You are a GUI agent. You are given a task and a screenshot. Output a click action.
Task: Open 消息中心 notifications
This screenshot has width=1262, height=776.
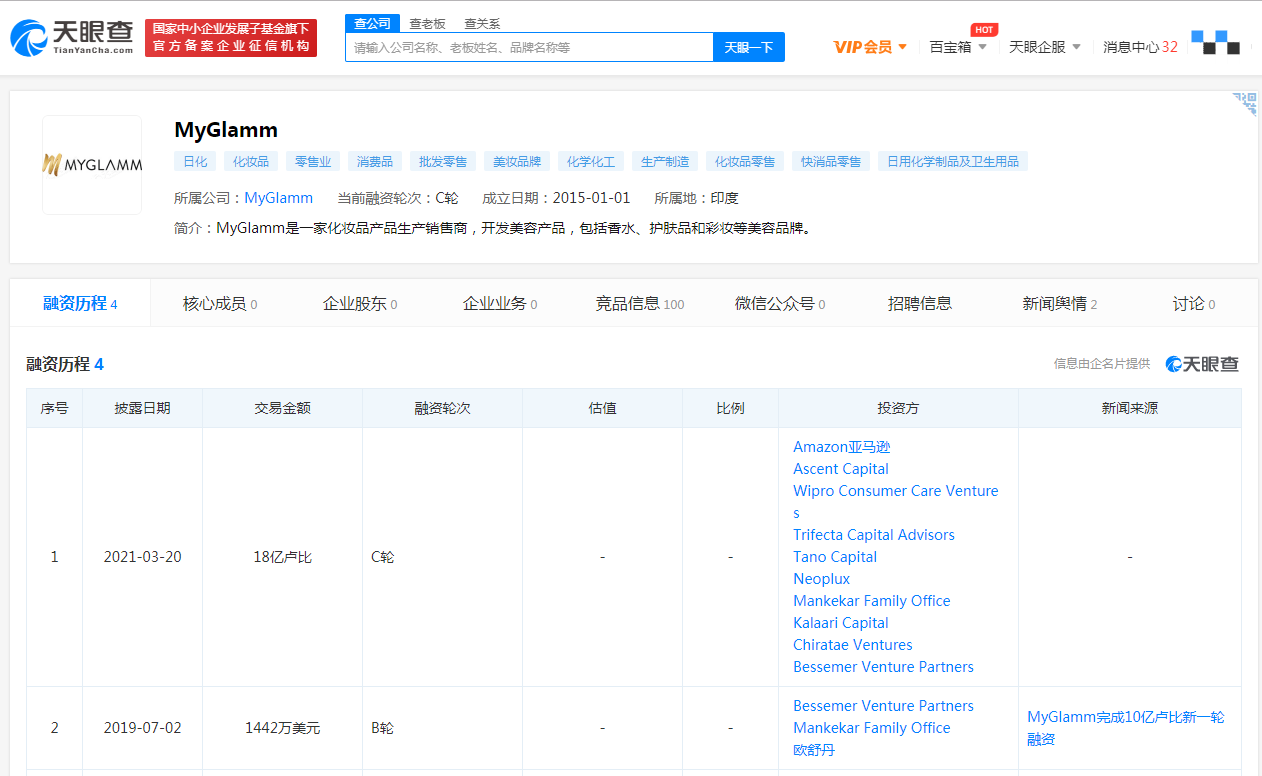[1140, 47]
